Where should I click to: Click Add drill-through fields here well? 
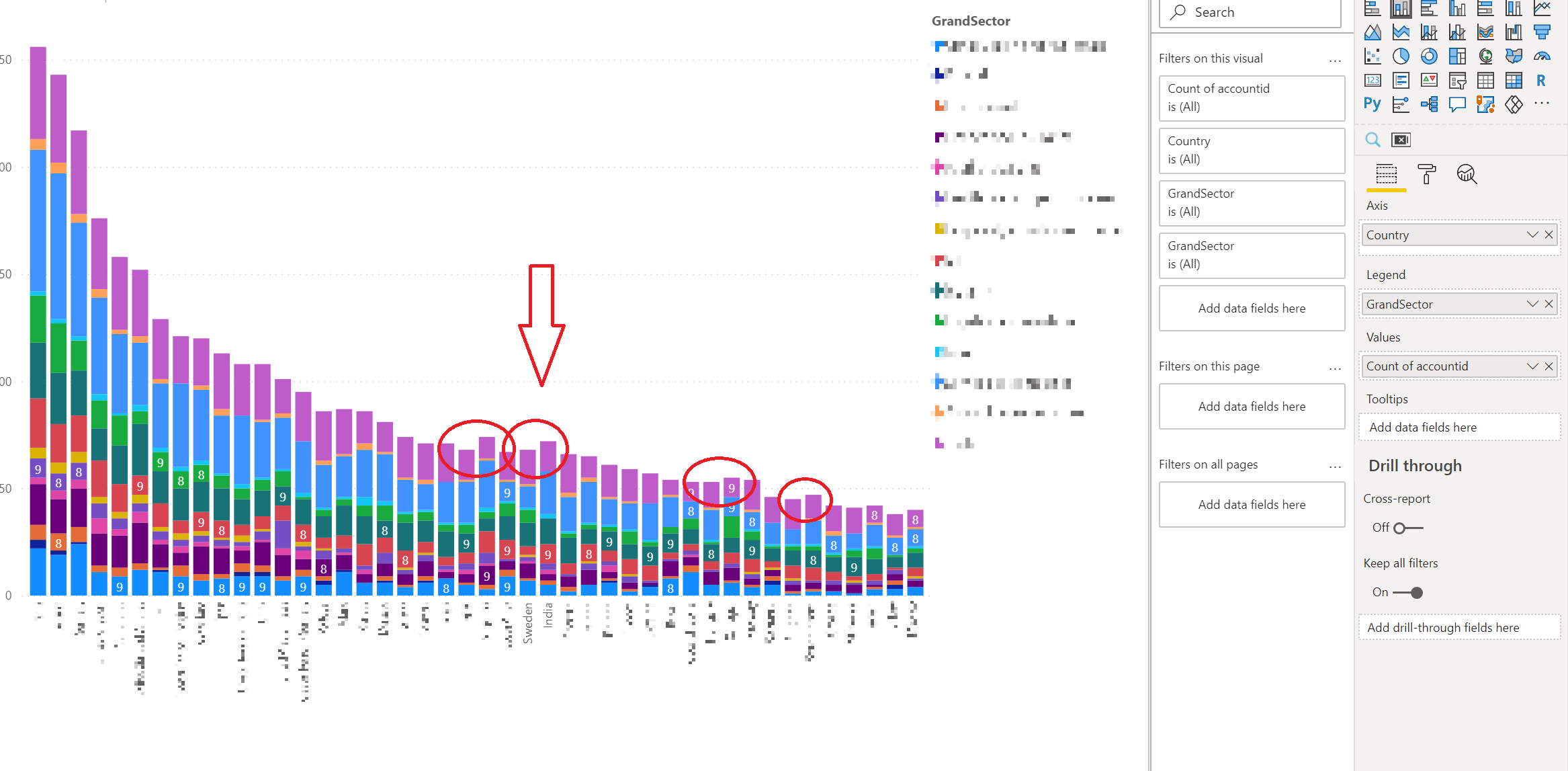[1459, 627]
